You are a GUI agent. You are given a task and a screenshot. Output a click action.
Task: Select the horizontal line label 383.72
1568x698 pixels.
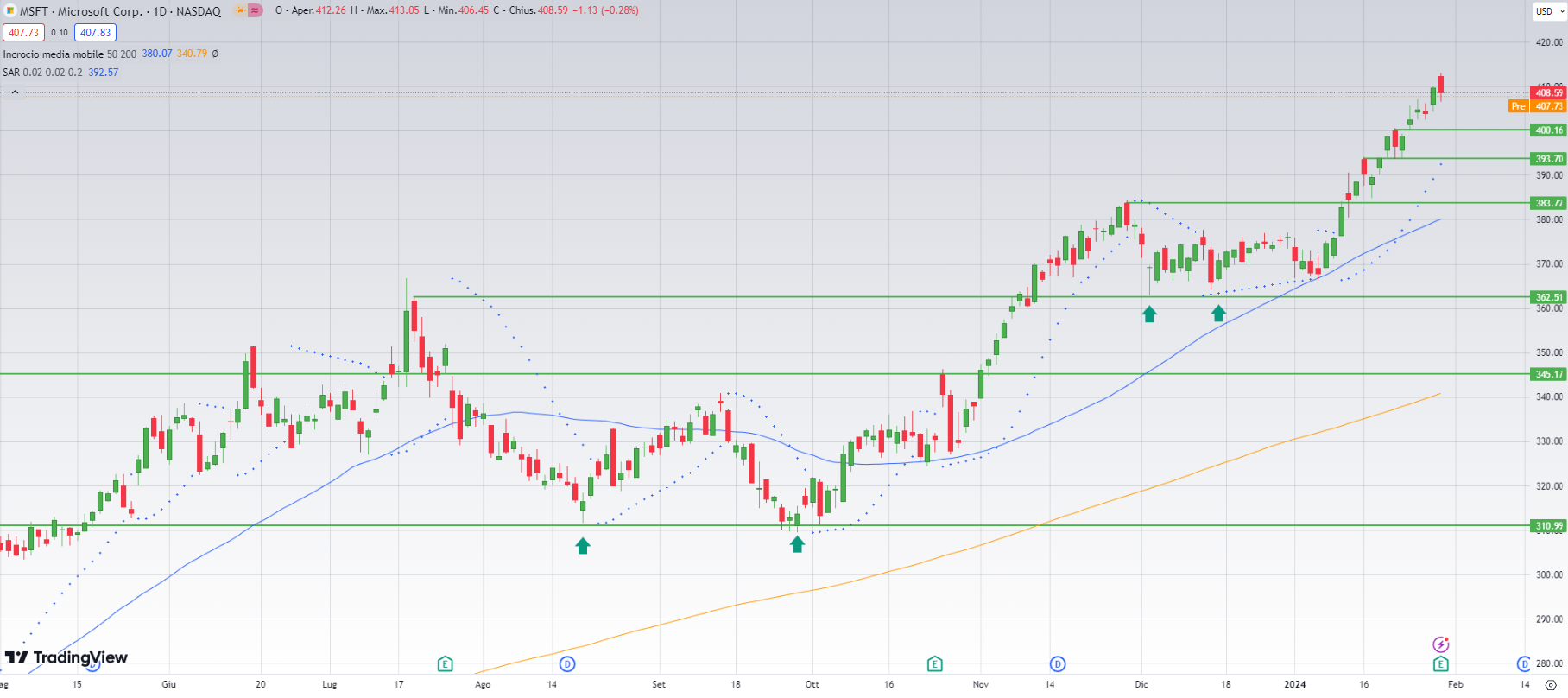(1549, 203)
